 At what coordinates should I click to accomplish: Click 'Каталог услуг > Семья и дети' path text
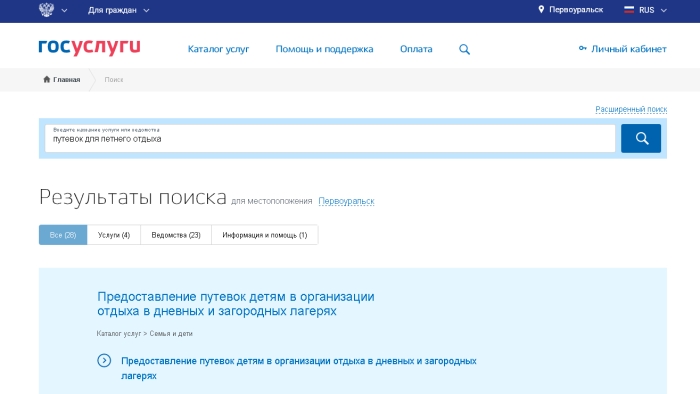tap(145, 334)
